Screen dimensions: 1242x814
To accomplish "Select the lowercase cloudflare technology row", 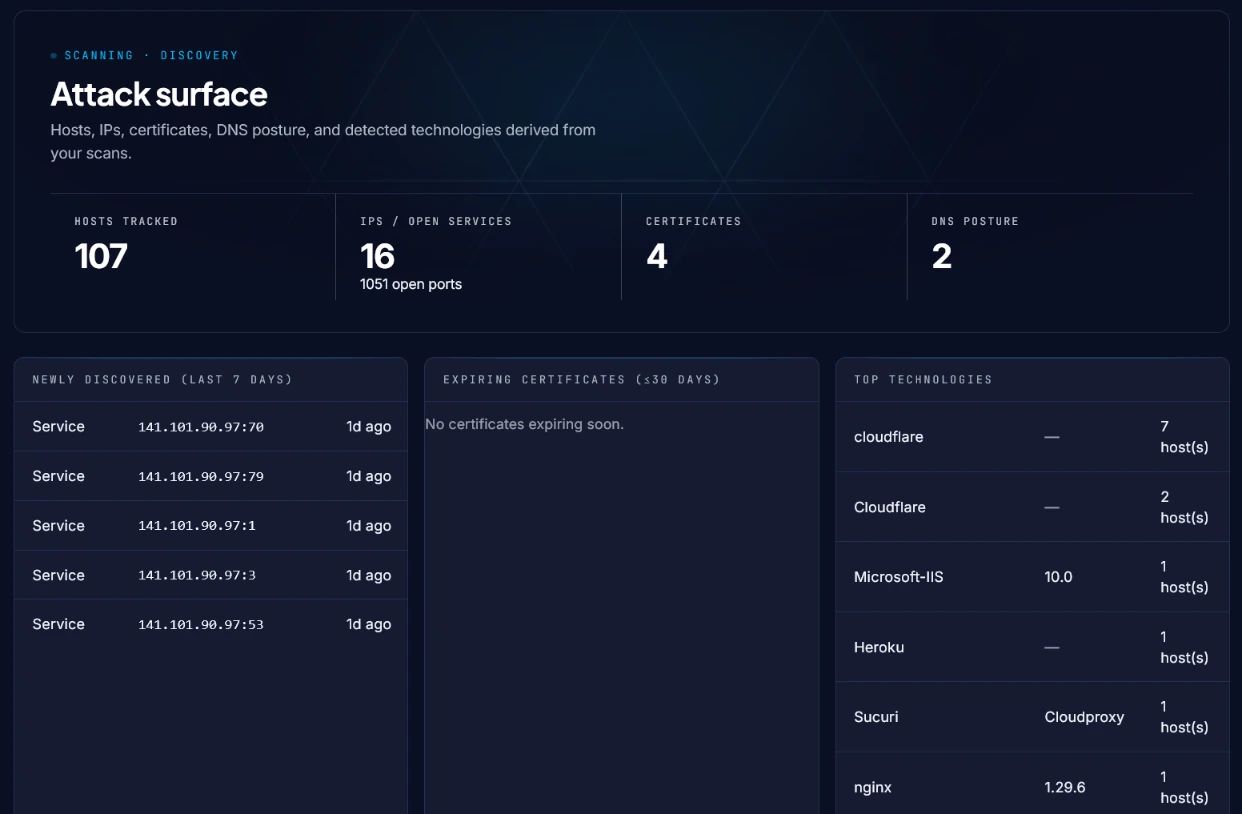I will 1032,437.
